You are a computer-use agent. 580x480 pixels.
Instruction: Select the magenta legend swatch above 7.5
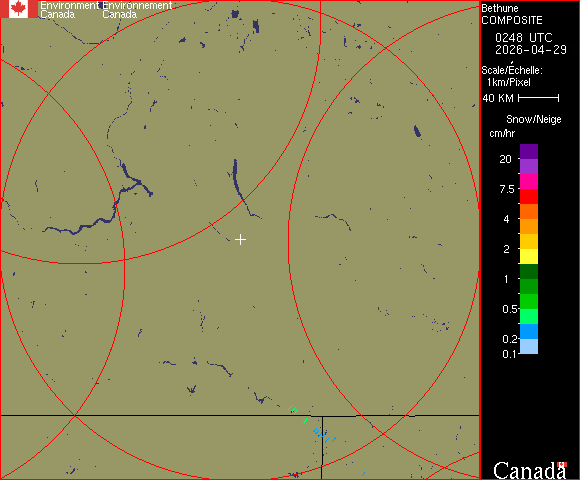click(529, 182)
